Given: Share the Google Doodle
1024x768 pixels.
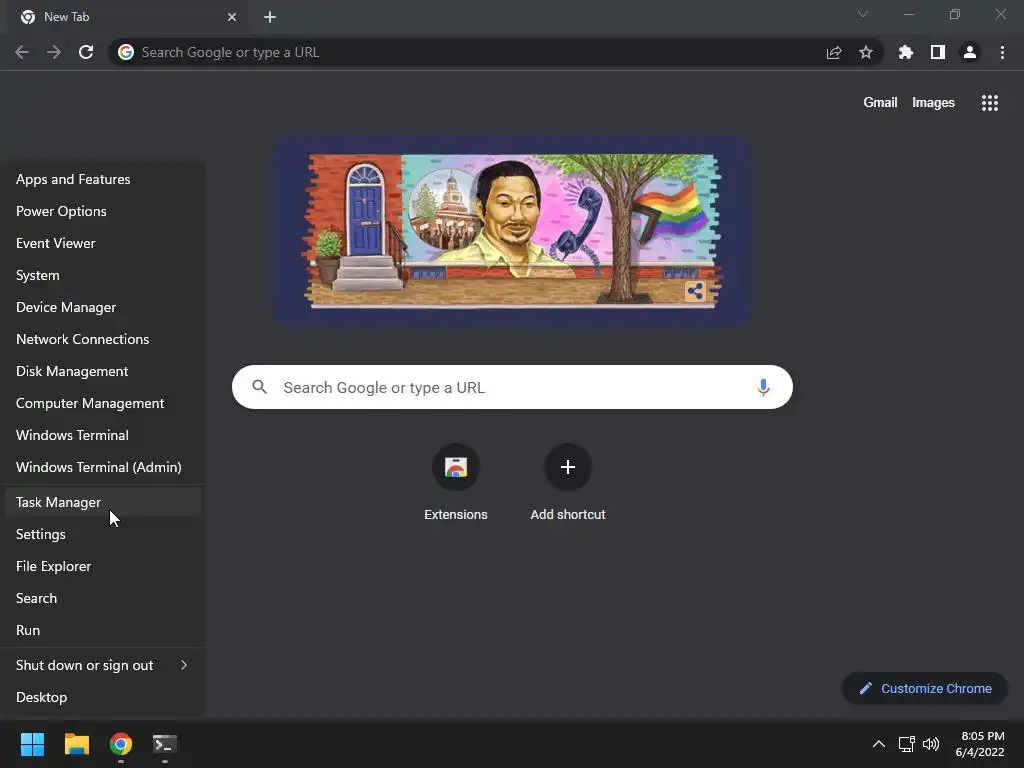Looking at the screenshot, I should coord(695,291).
